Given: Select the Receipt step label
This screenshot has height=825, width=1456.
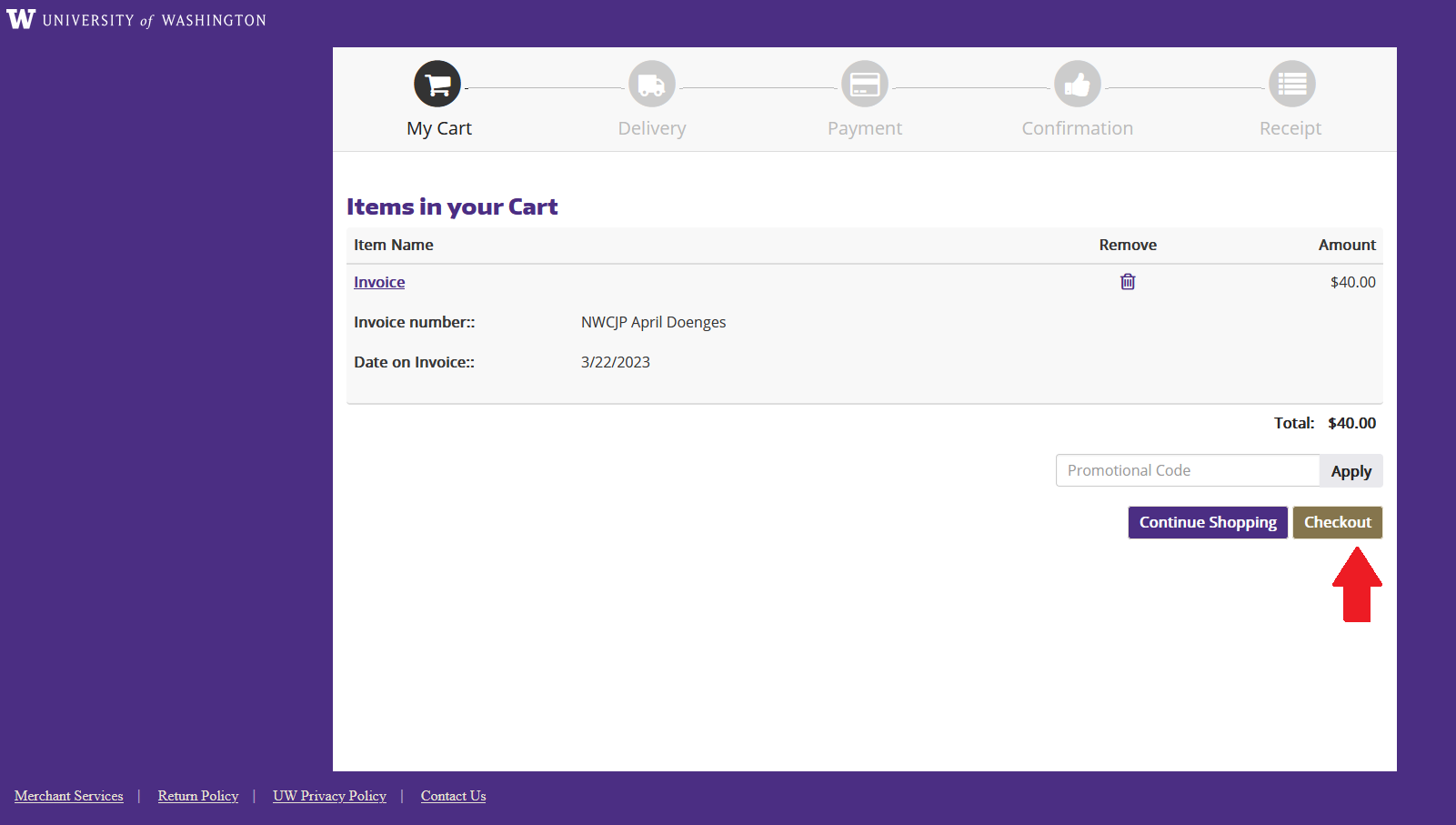Looking at the screenshot, I should point(1290,128).
